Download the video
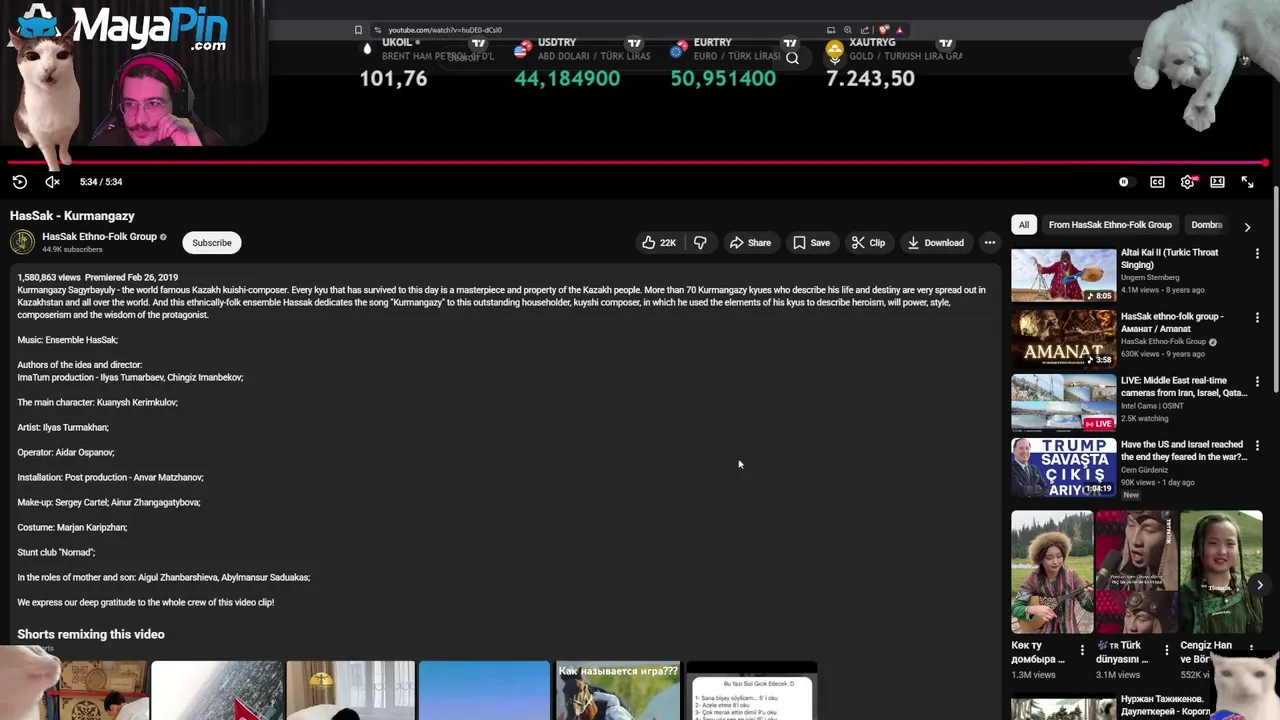The height and width of the screenshot is (720, 1280). click(936, 243)
